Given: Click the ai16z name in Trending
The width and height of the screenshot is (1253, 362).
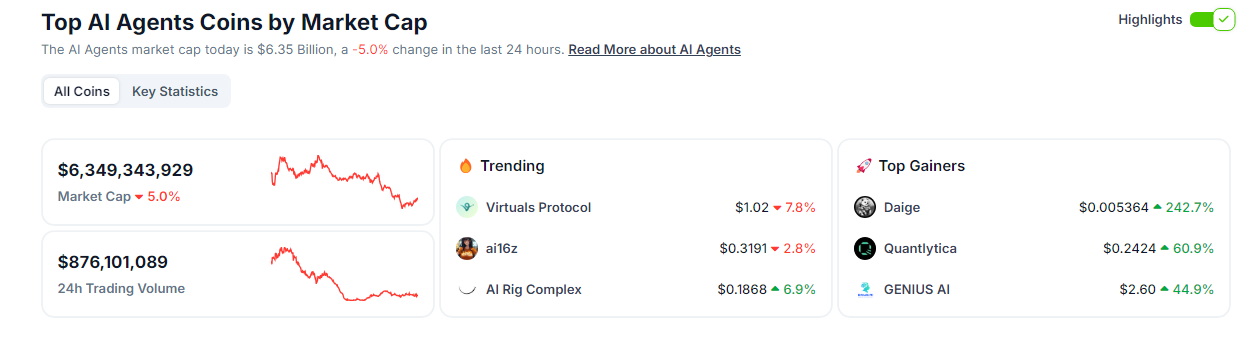Looking at the screenshot, I should [504, 248].
